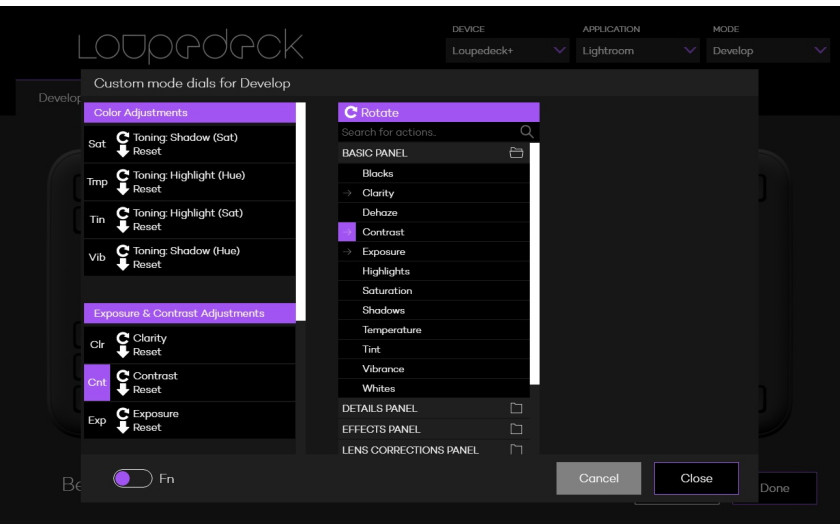Click the press-down arrow icon in Tmp row
The height and width of the screenshot is (530, 840).
tap(123, 189)
